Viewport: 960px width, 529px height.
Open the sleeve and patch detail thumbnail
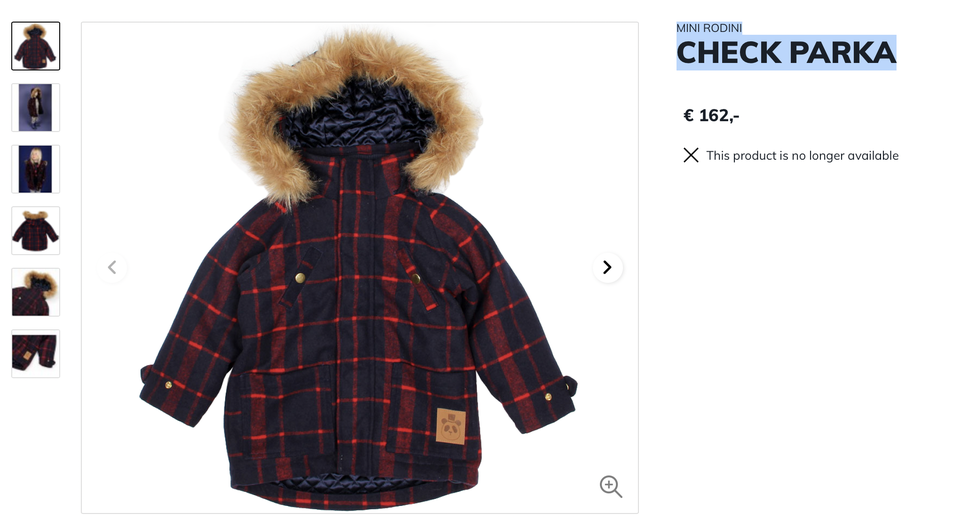[x=36, y=353]
